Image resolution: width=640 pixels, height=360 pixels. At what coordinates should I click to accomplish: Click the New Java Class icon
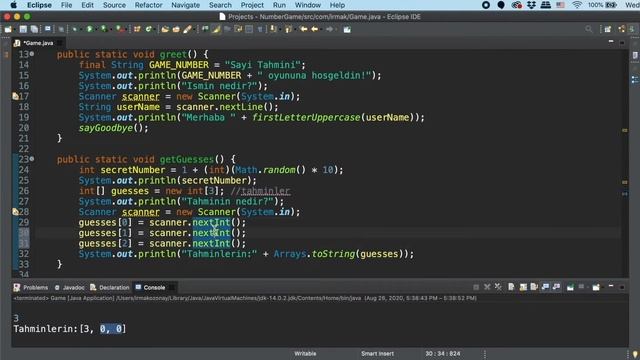click(x=149, y=29)
